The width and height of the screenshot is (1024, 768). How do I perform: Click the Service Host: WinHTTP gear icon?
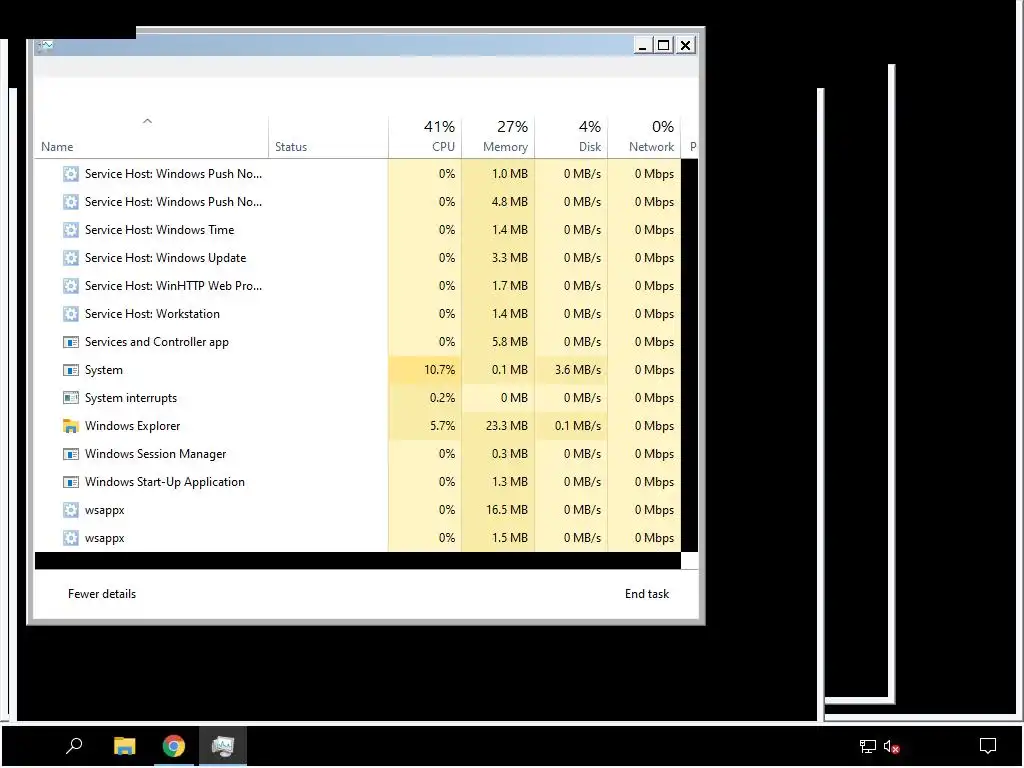71,286
